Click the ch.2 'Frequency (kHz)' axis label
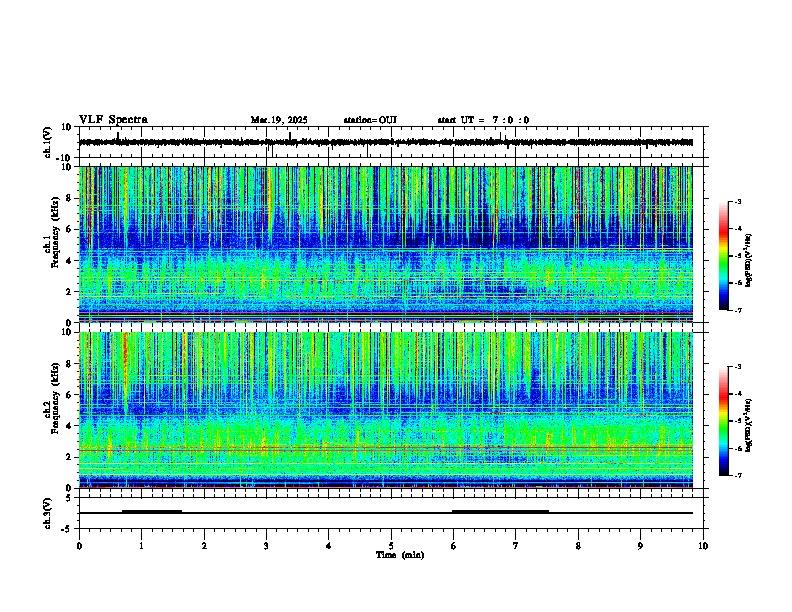The height and width of the screenshot is (612, 792). (x=55, y=398)
